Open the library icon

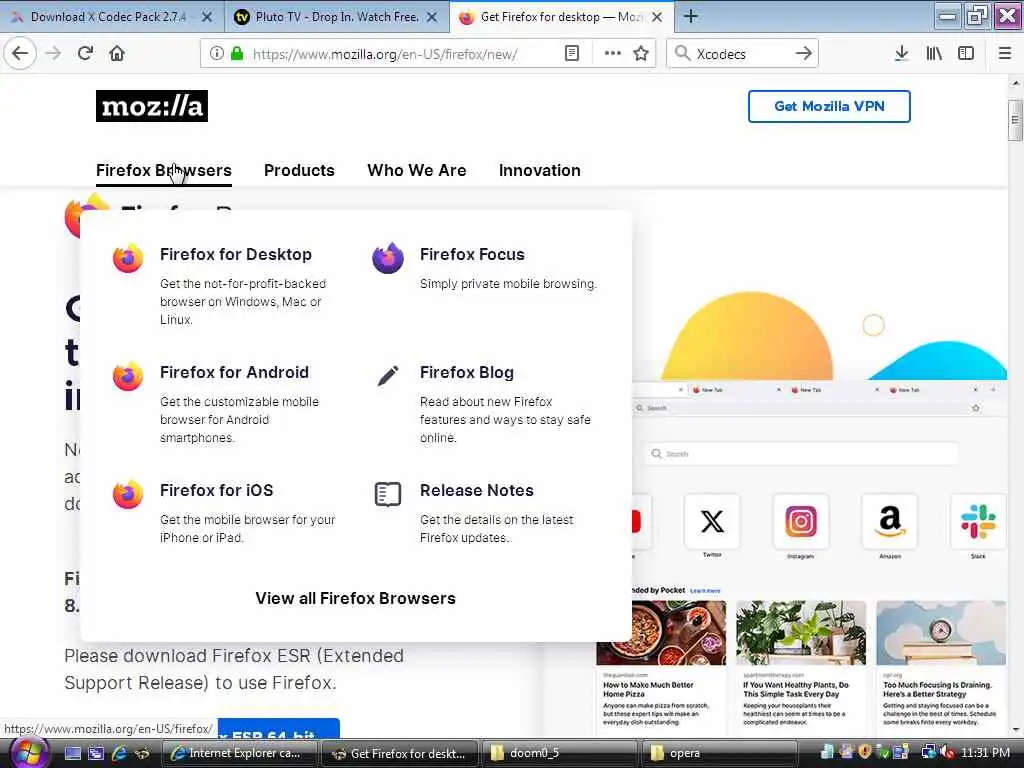coord(934,54)
